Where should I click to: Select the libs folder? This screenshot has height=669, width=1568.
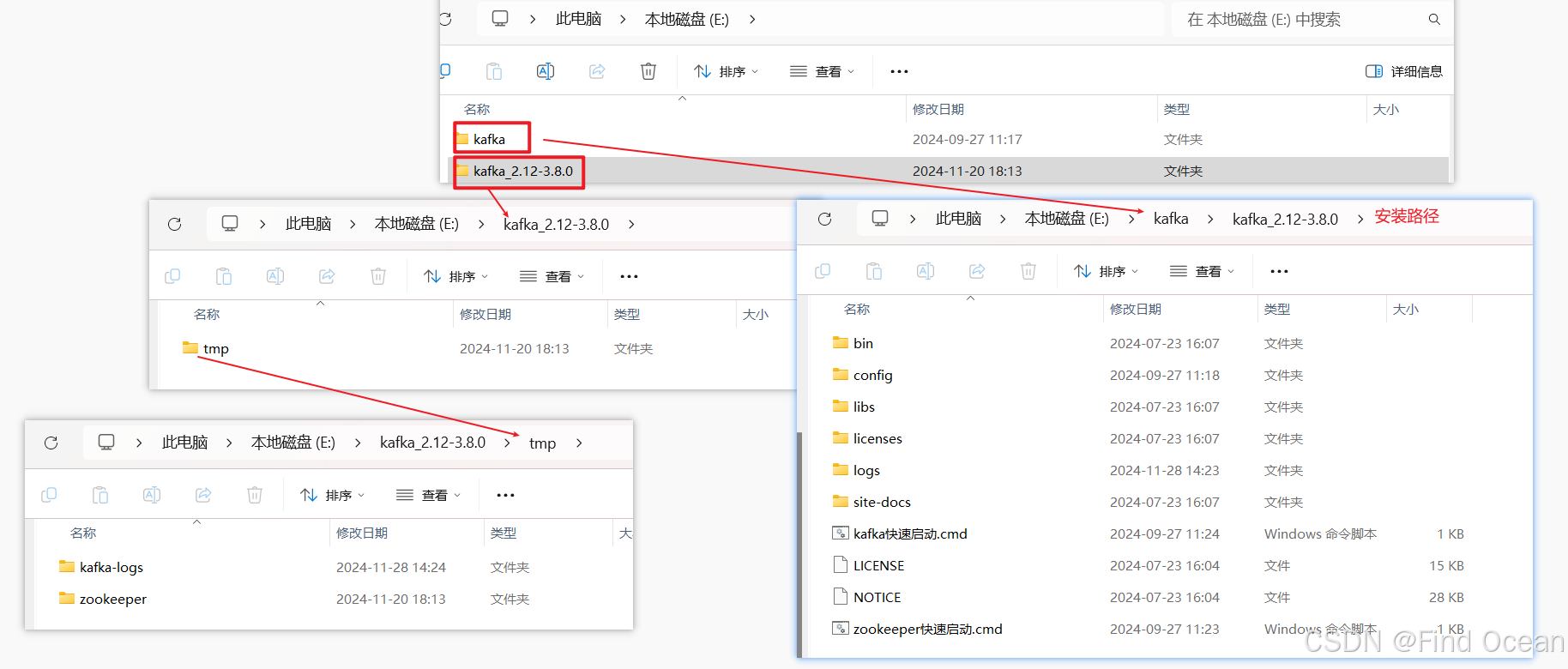853,407
